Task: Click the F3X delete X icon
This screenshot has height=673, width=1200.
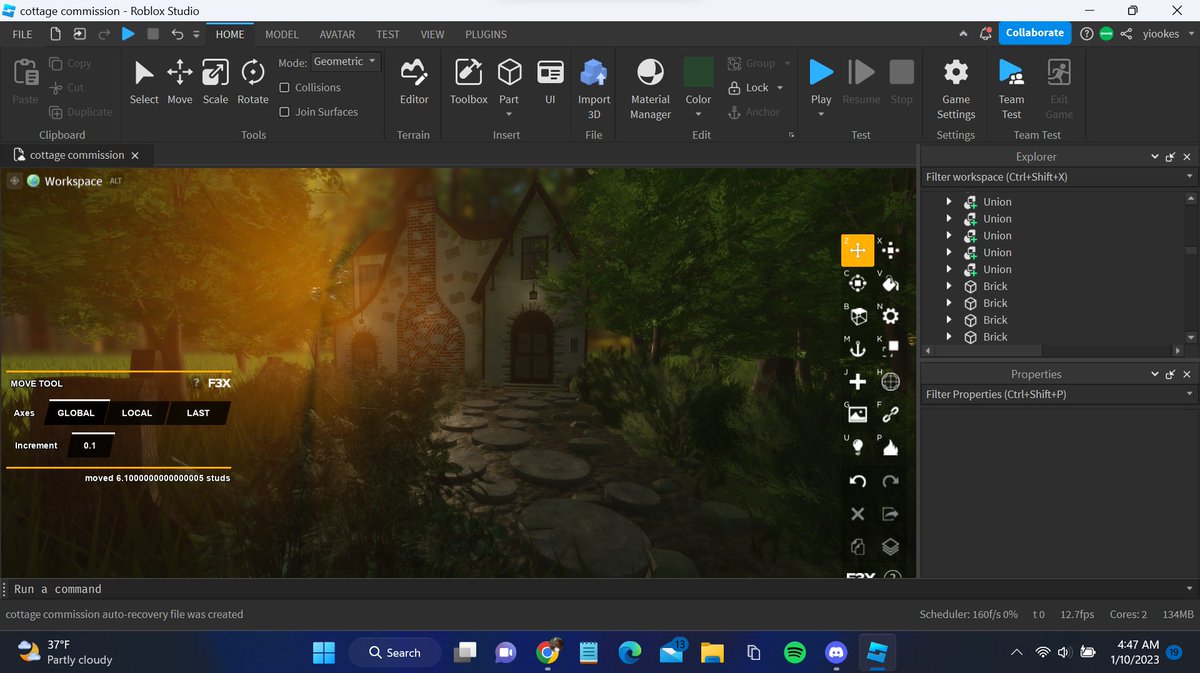Action: 857,514
